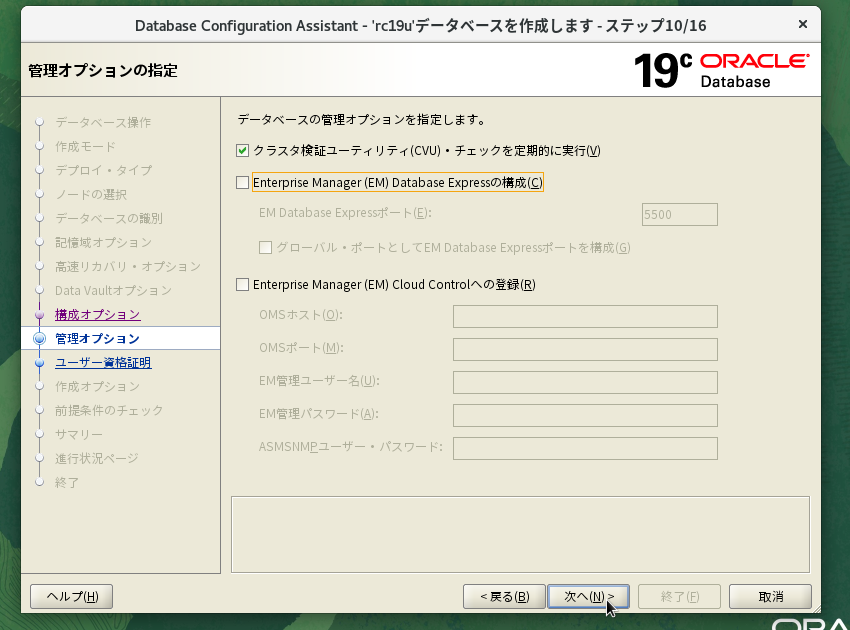Click the 前提条件のチェック step label
Viewport: 850px width, 630px height.
109,410
